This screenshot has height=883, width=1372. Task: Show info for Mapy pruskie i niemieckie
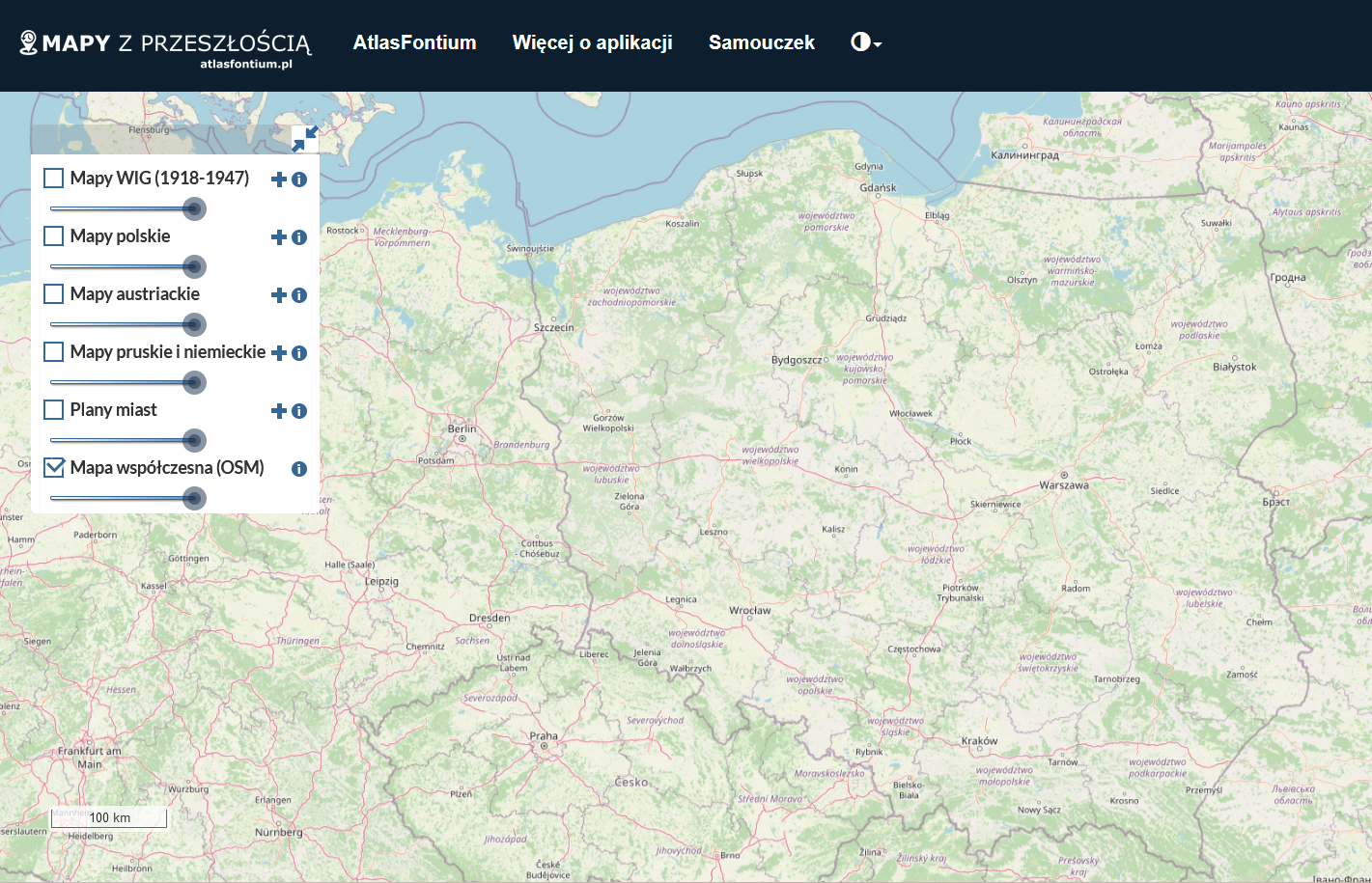299,353
